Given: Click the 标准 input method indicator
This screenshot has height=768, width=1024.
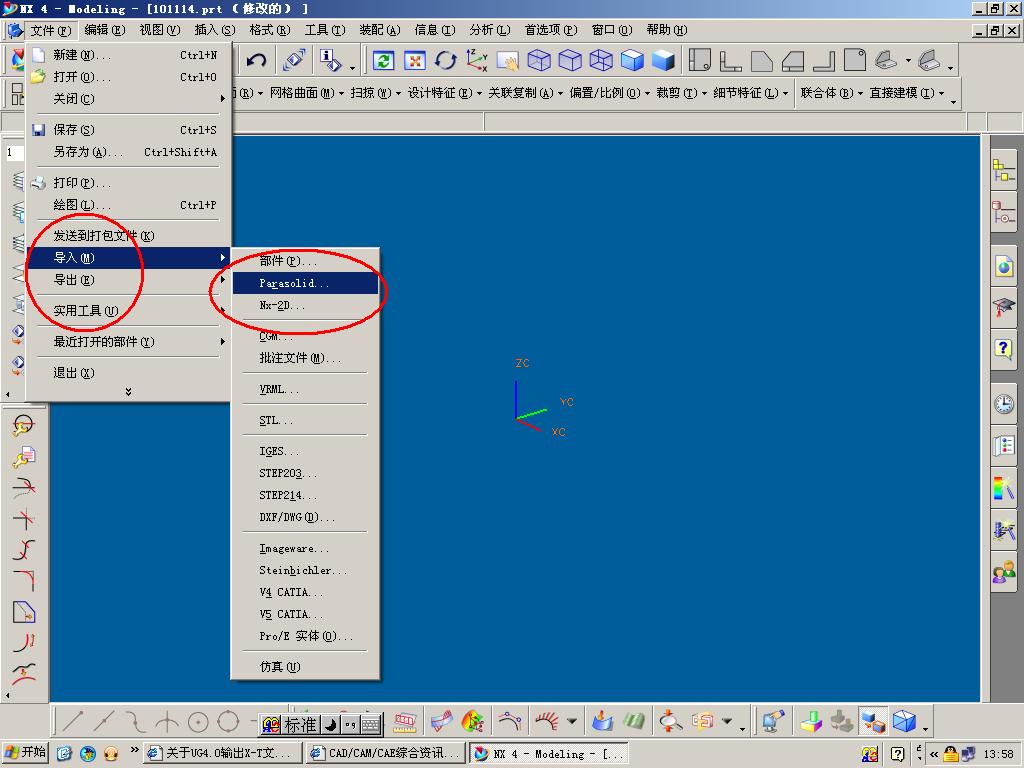Looking at the screenshot, I should tap(300, 724).
